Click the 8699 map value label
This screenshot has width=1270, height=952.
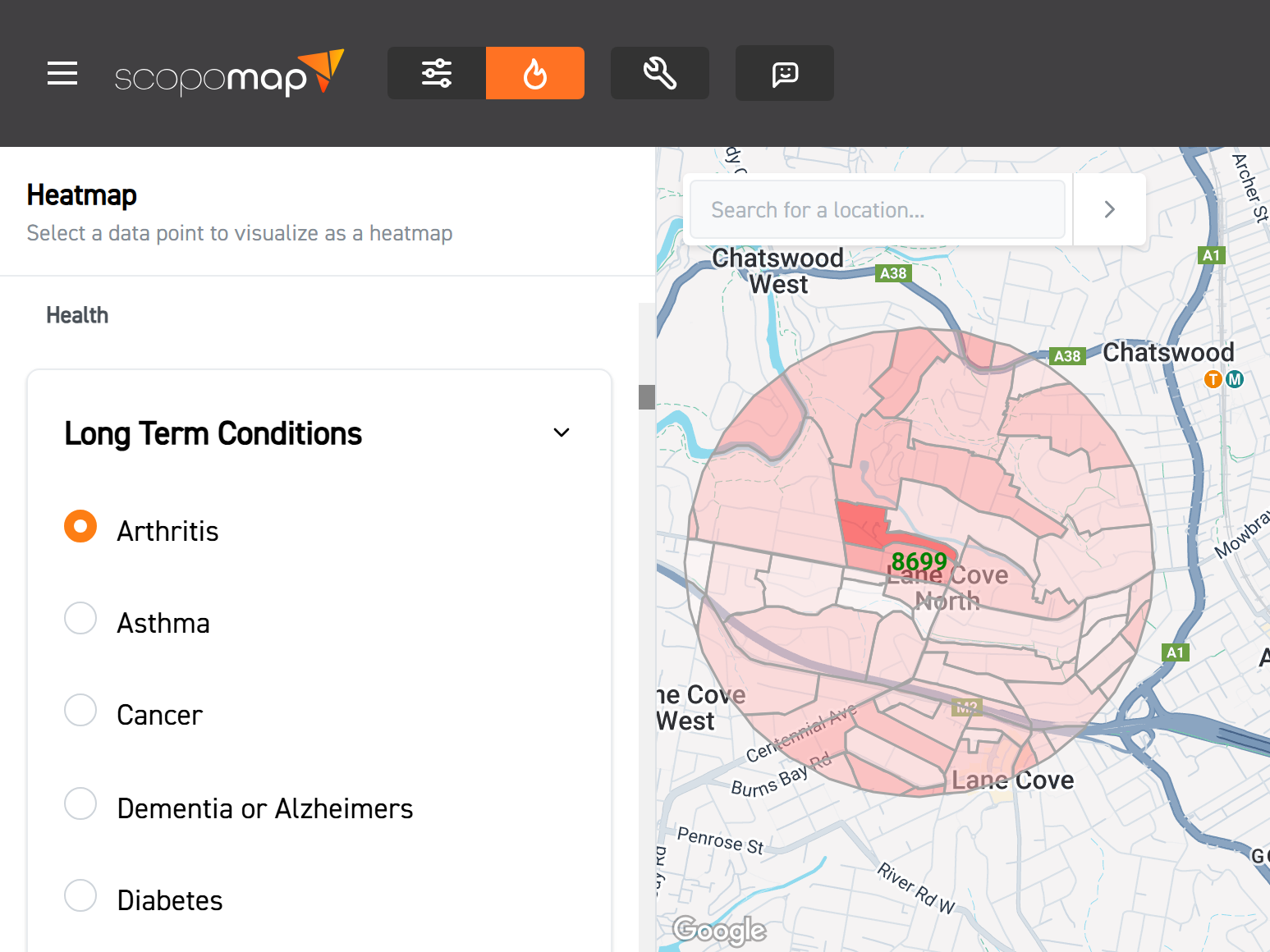[x=919, y=561]
